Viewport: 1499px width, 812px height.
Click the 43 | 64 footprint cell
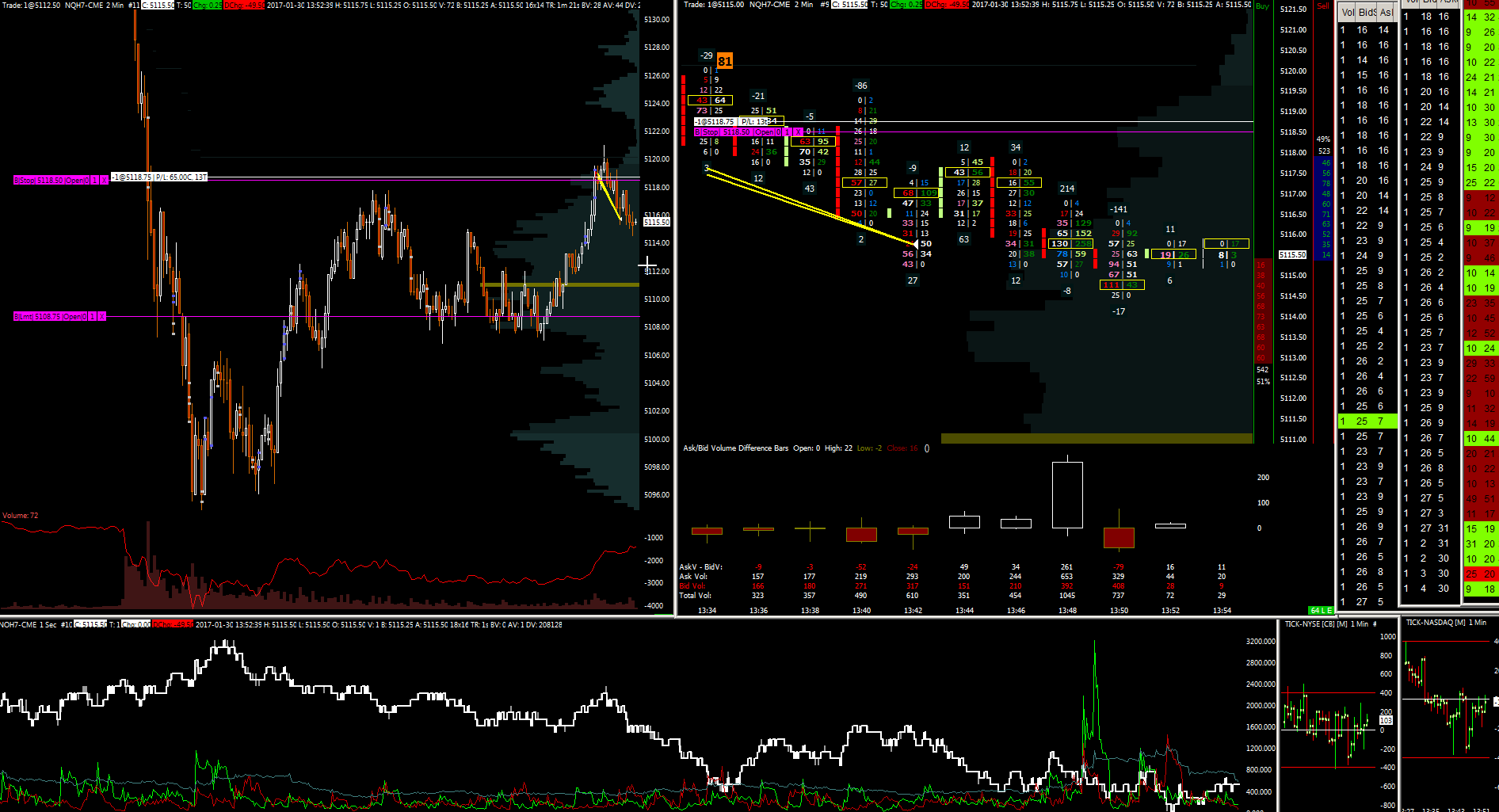coord(711,101)
